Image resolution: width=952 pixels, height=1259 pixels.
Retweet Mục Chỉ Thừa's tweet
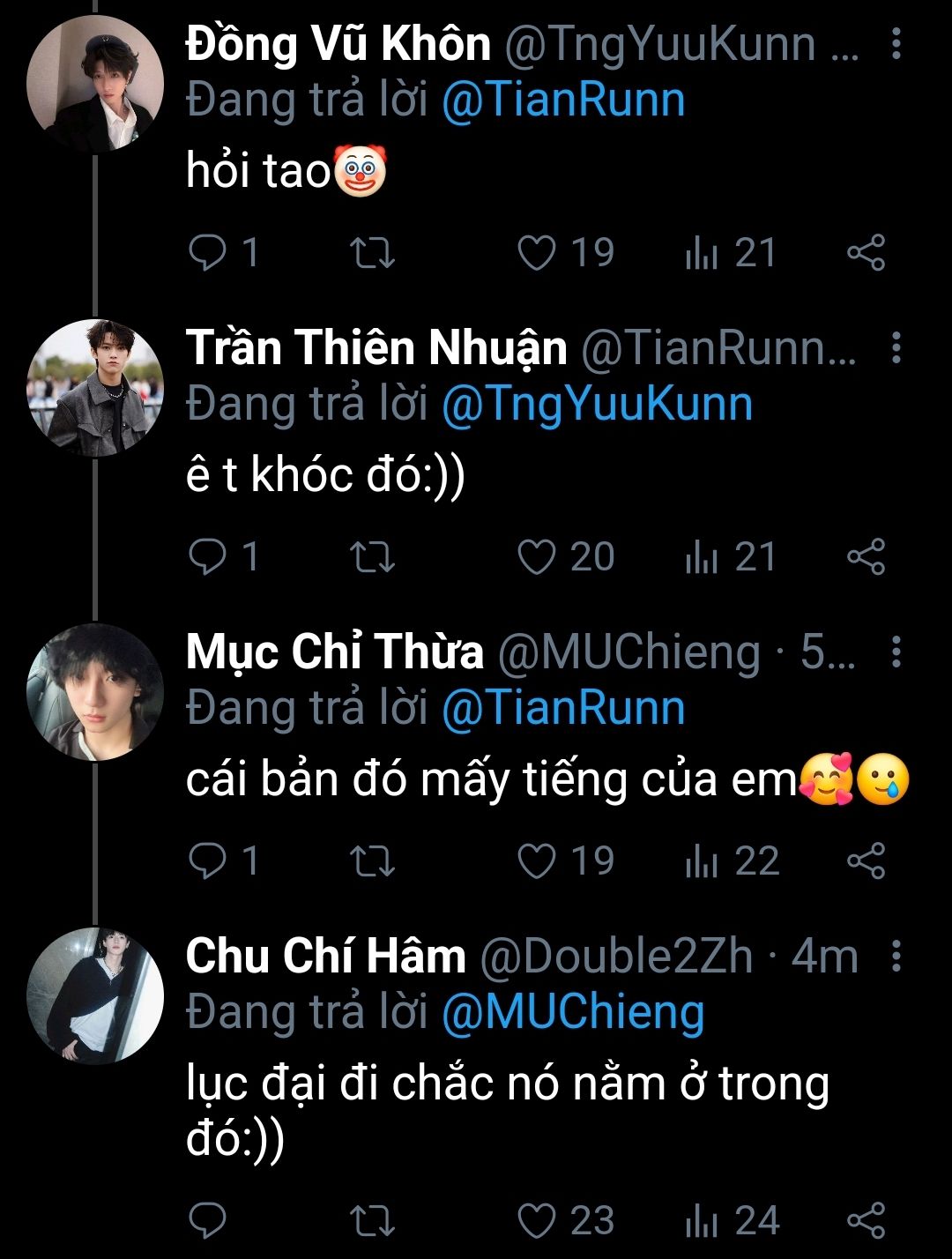372,861
